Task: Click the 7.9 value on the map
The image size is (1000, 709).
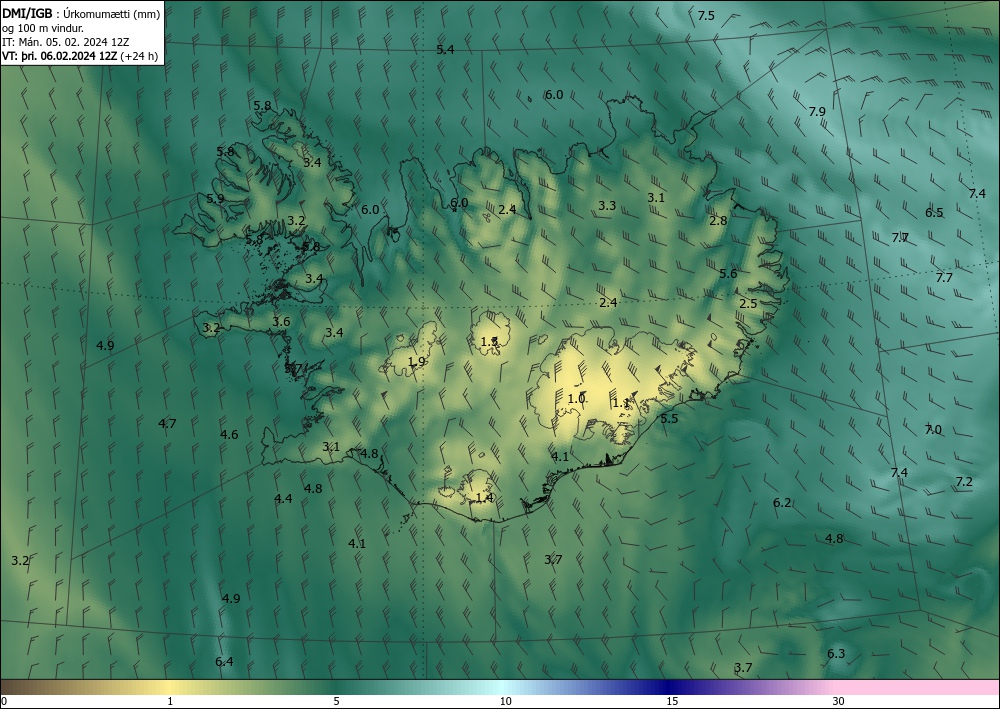Action: (x=817, y=112)
